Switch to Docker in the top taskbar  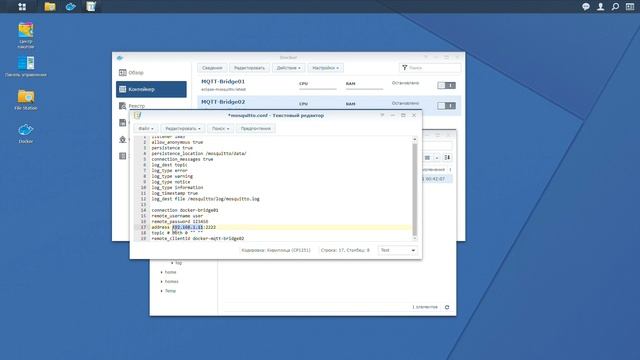(x=71, y=7)
